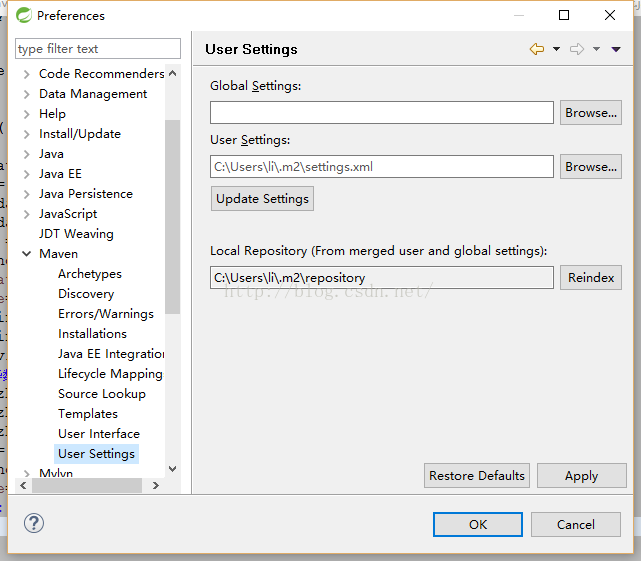Expand the Java tree node
This screenshot has width=641, height=561.
(27, 154)
